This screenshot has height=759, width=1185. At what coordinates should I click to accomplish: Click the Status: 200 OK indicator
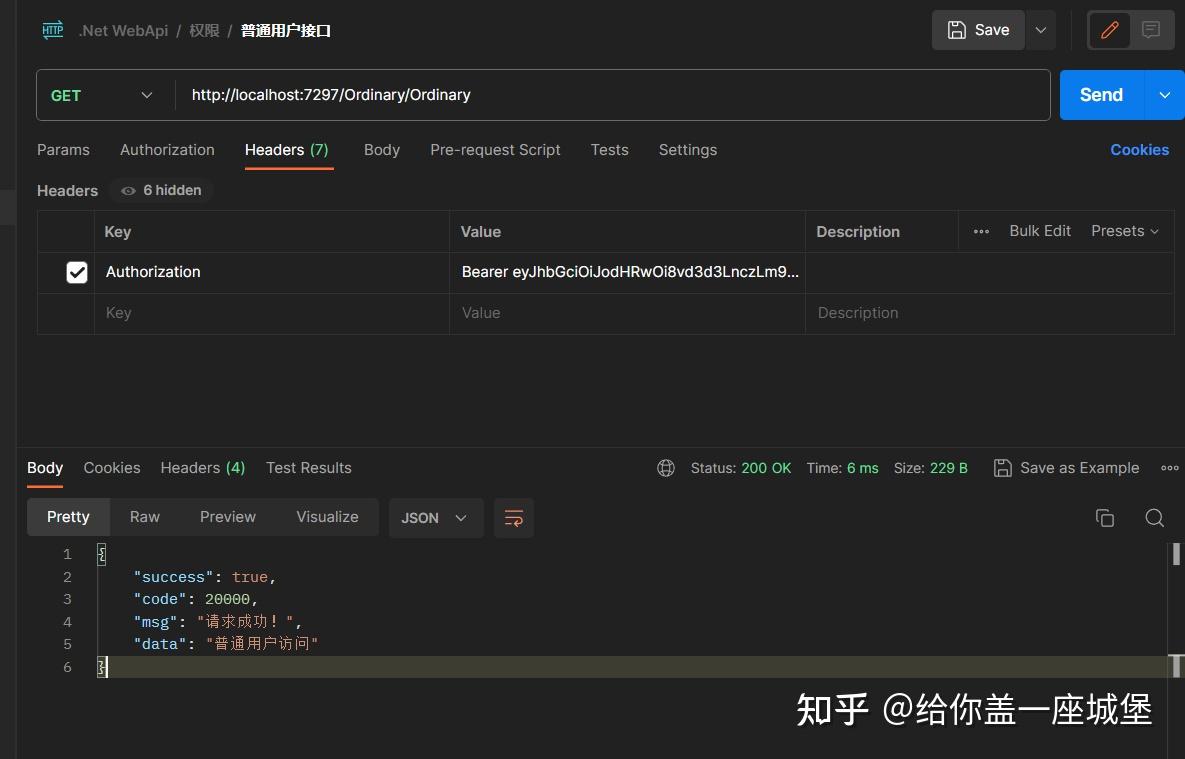pyautogui.click(x=741, y=468)
